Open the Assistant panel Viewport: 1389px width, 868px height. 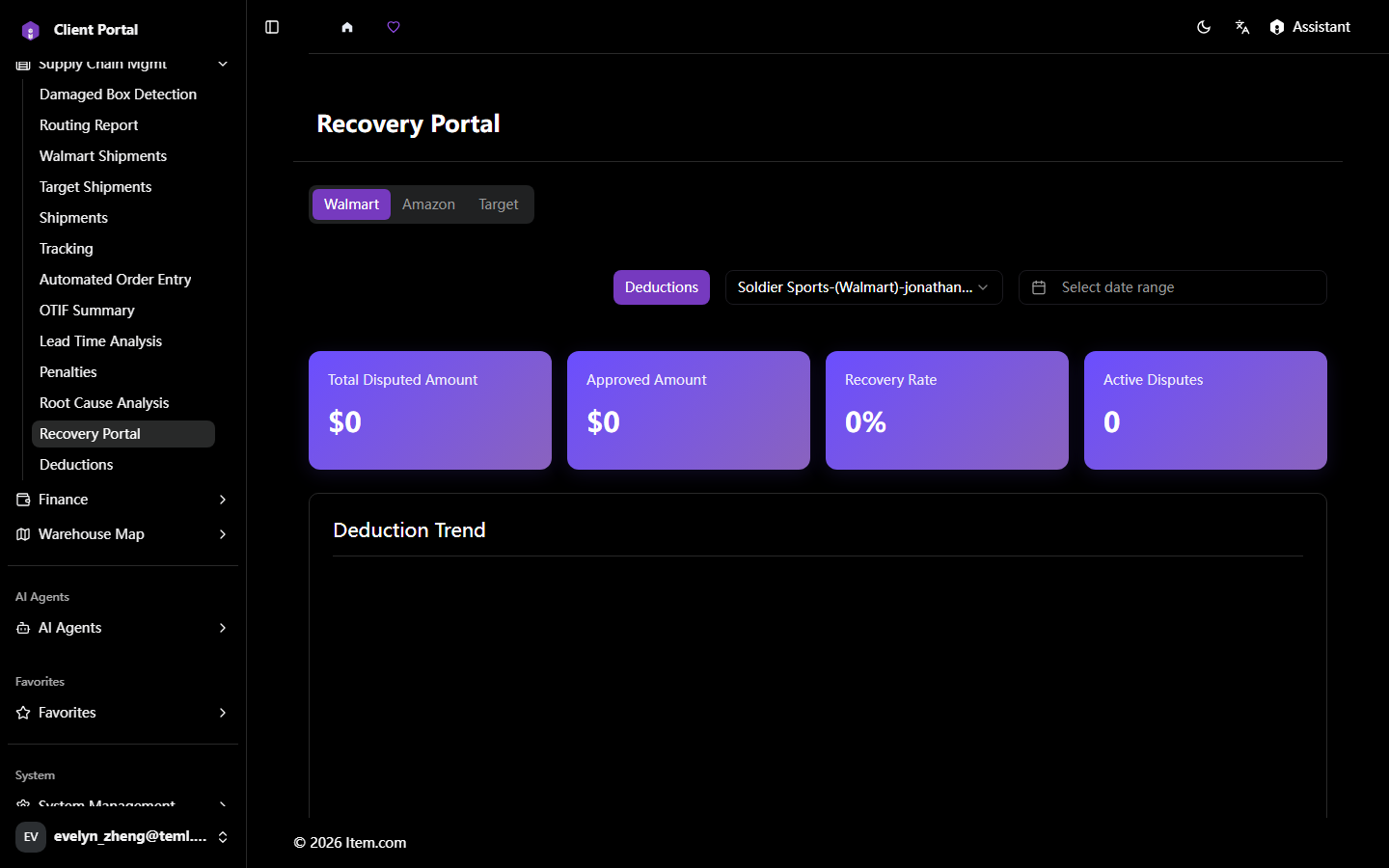[x=1310, y=27]
